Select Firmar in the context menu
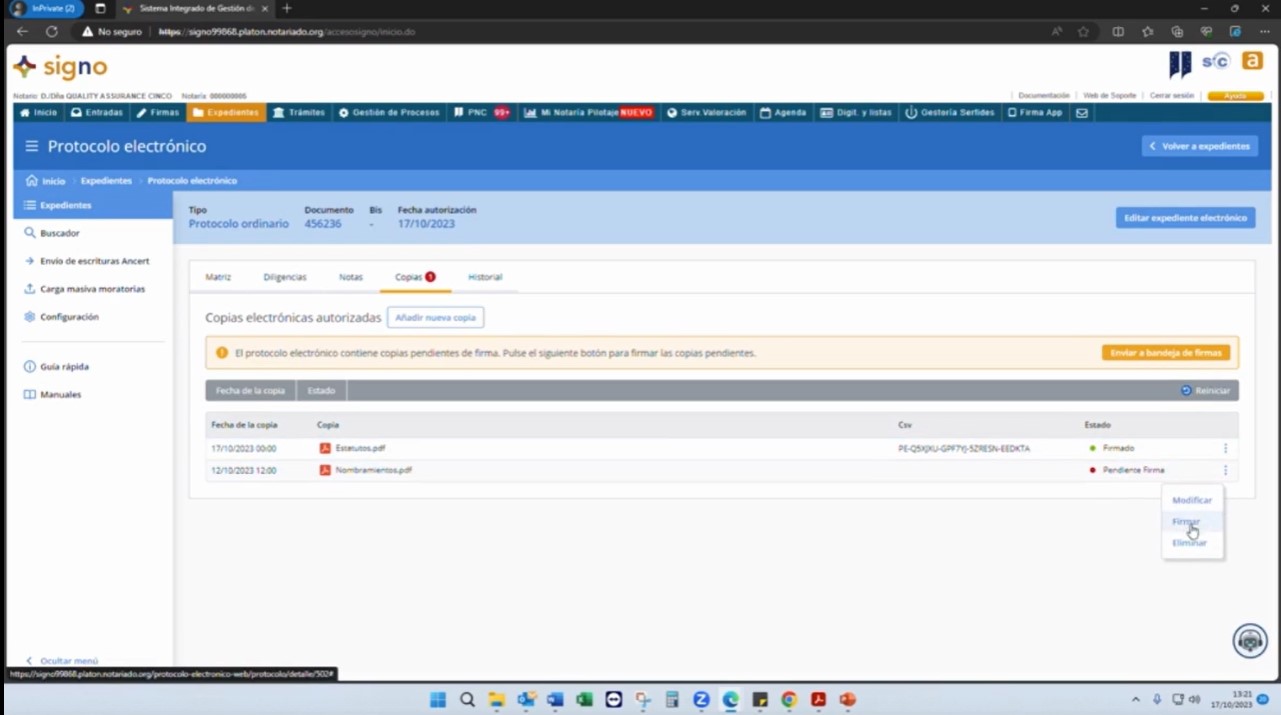Image resolution: width=1281 pixels, height=715 pixels. 1186,521
